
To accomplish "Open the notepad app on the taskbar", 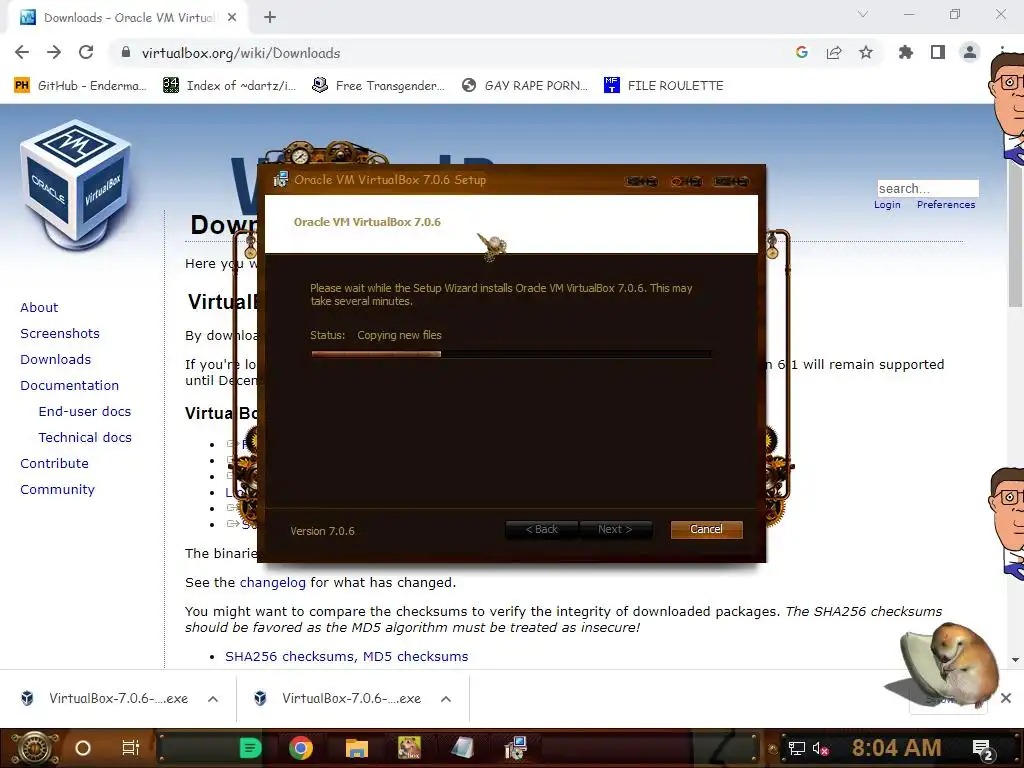I will click(x=462, y=748).
